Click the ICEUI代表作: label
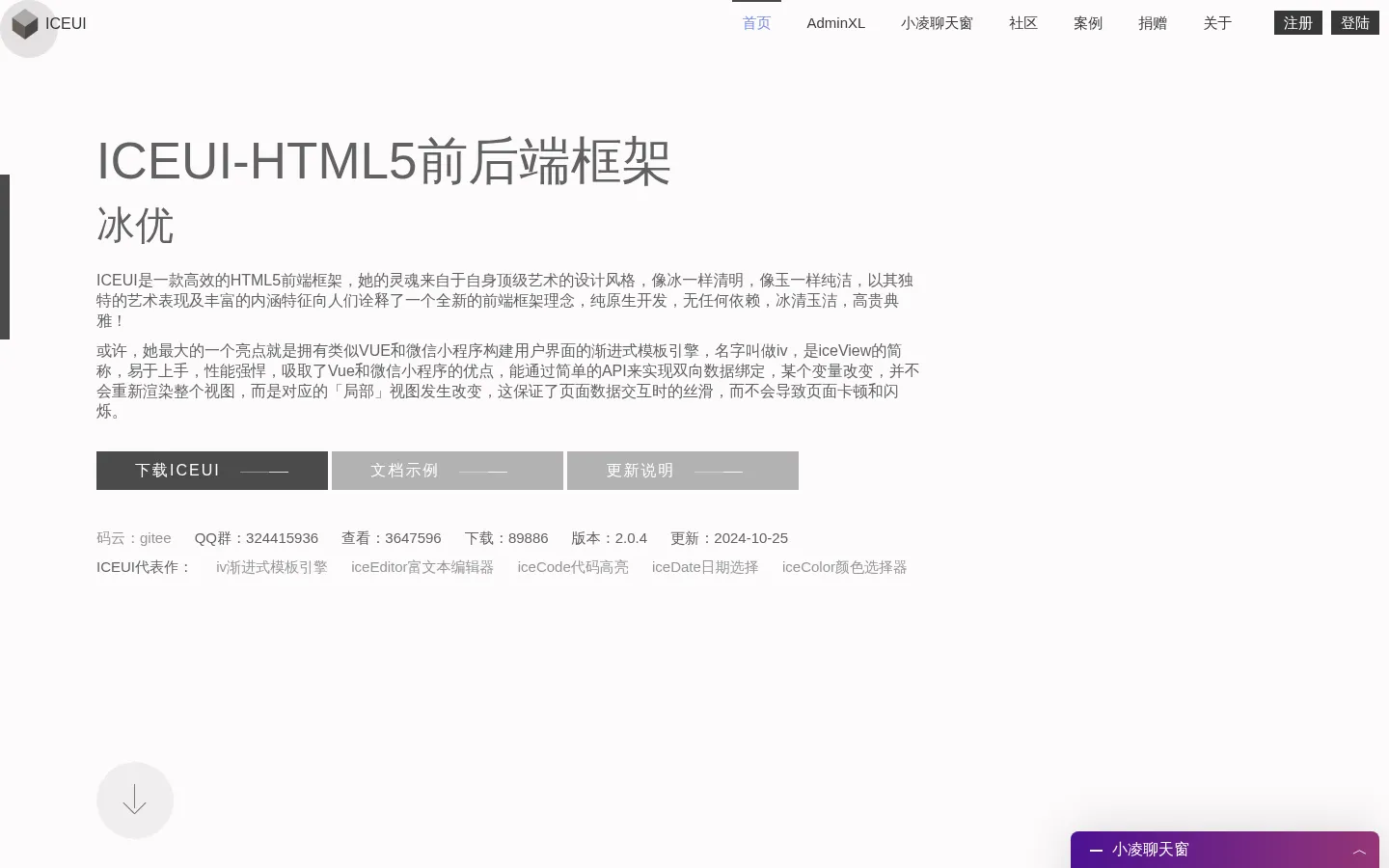Screen dimensions: 1389x868 pyautogui.click(x=145, y=567)
